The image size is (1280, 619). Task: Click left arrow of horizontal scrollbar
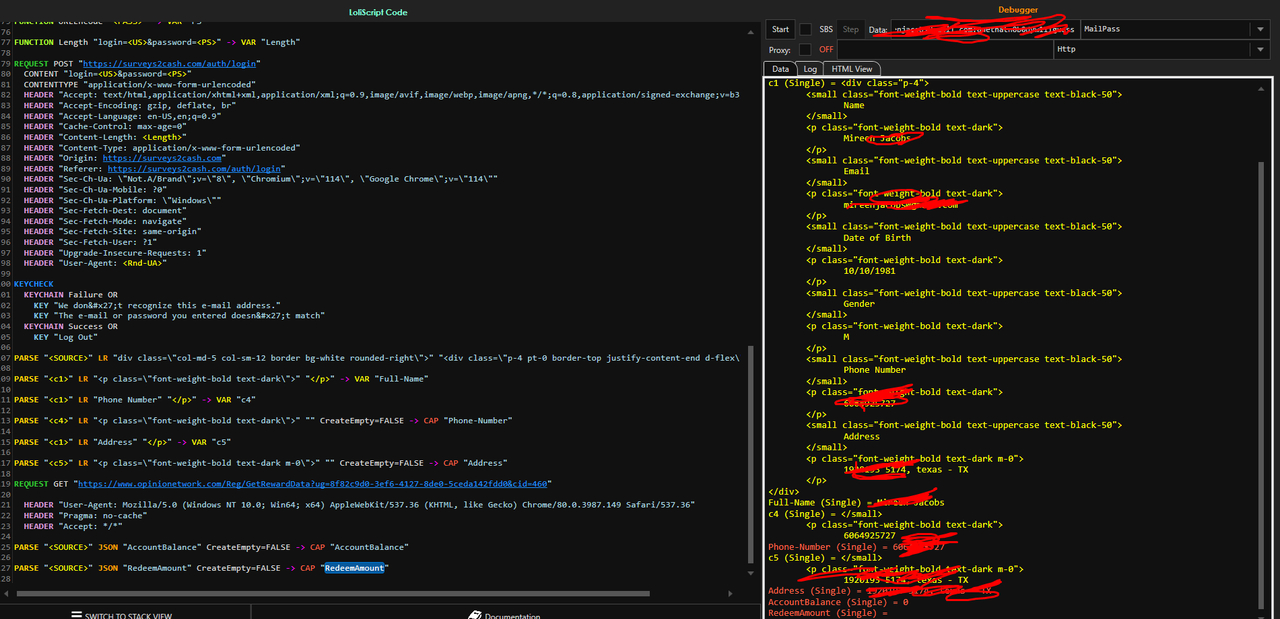[7, 593]
